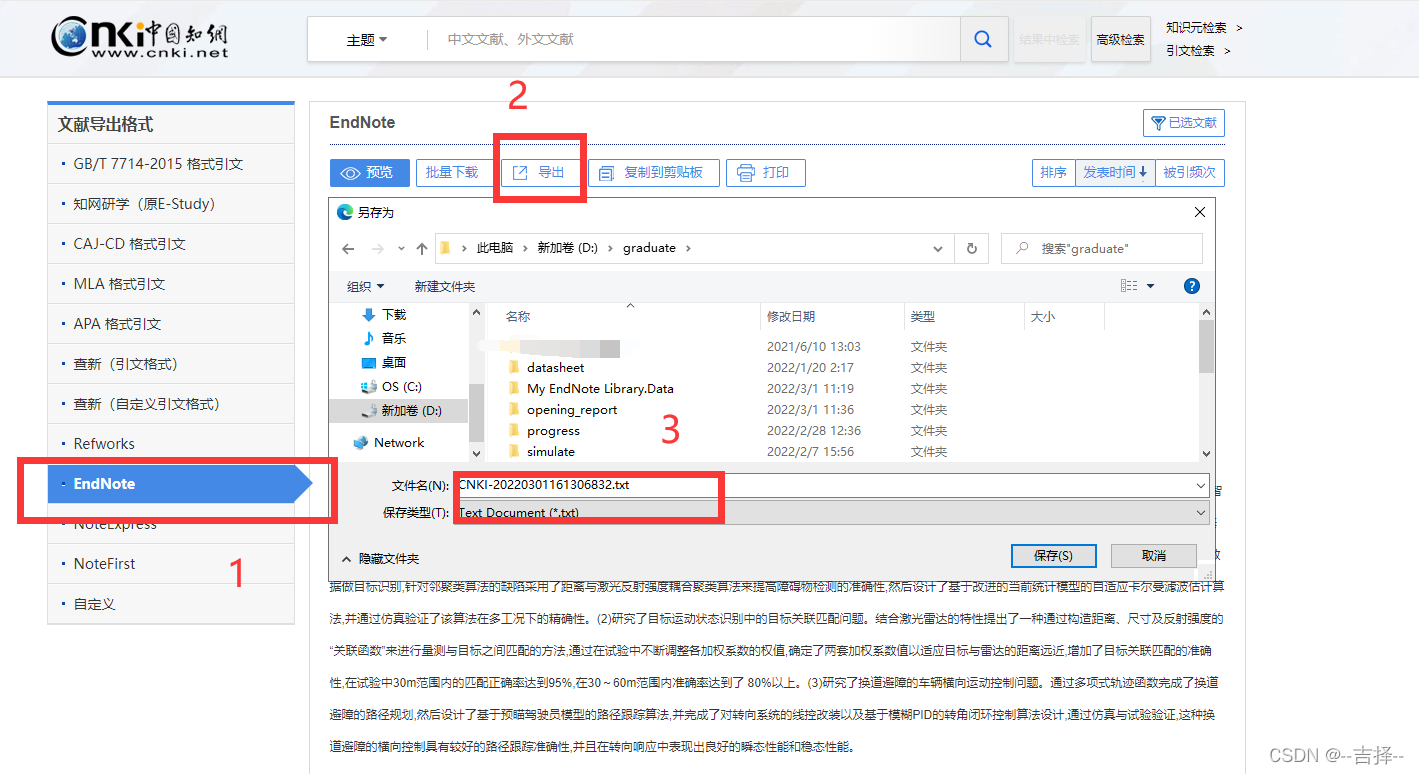Collapse folders via 隐藏文件夹
Viewport: 1419px width, 774px height.
tap(380, 558)
